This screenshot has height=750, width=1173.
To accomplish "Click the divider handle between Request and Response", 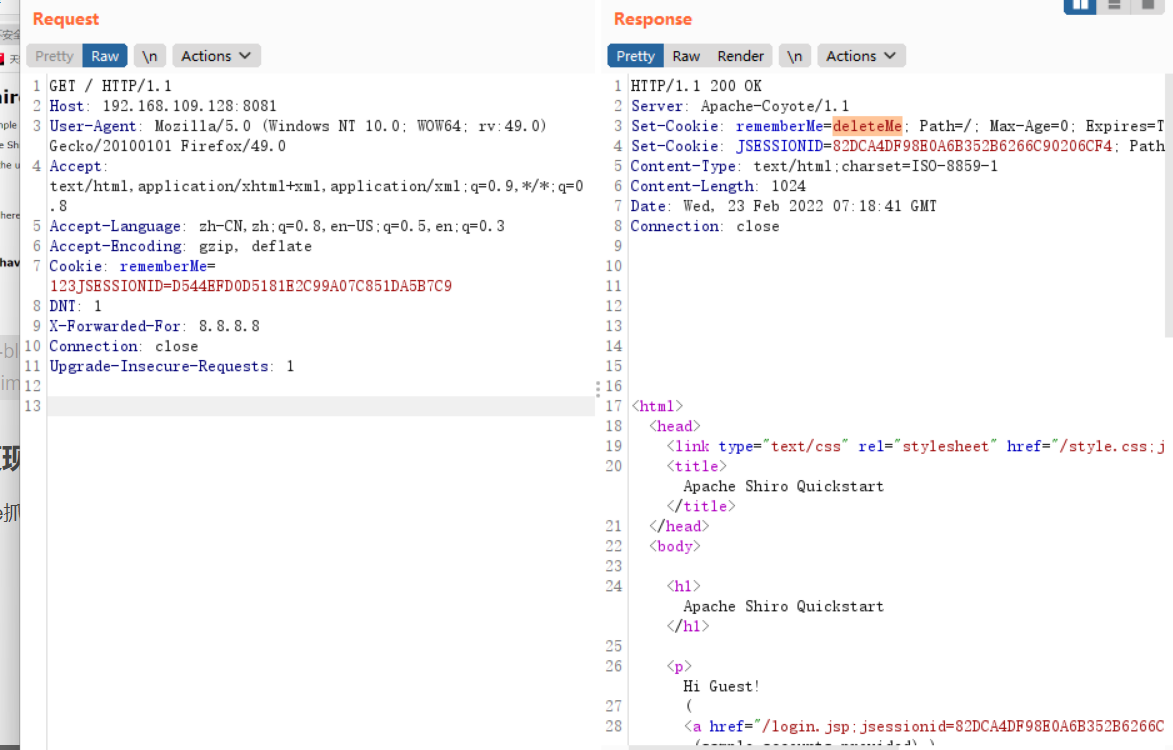I will tap(598, 389).
